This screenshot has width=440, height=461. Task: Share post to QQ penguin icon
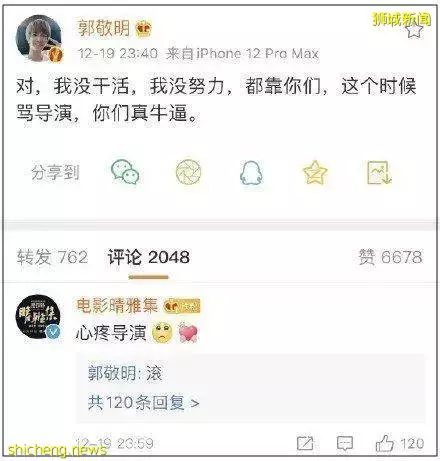(x=252, y=173)
